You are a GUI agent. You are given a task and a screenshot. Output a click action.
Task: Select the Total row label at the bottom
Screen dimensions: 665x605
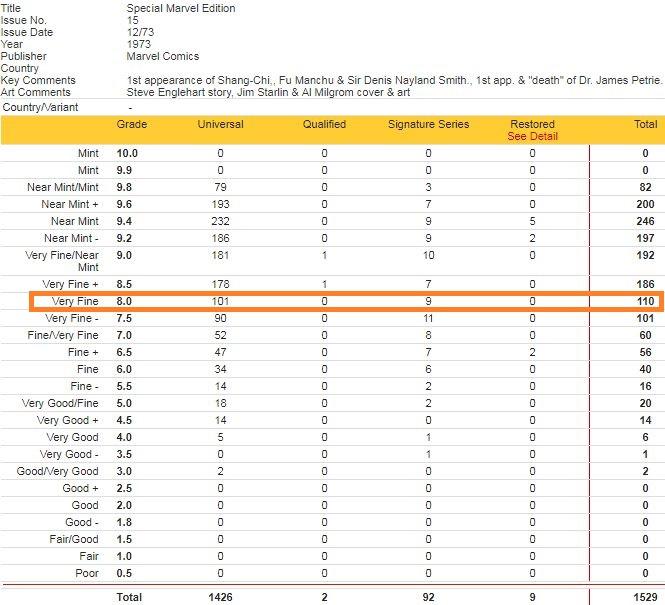point(129,597)
